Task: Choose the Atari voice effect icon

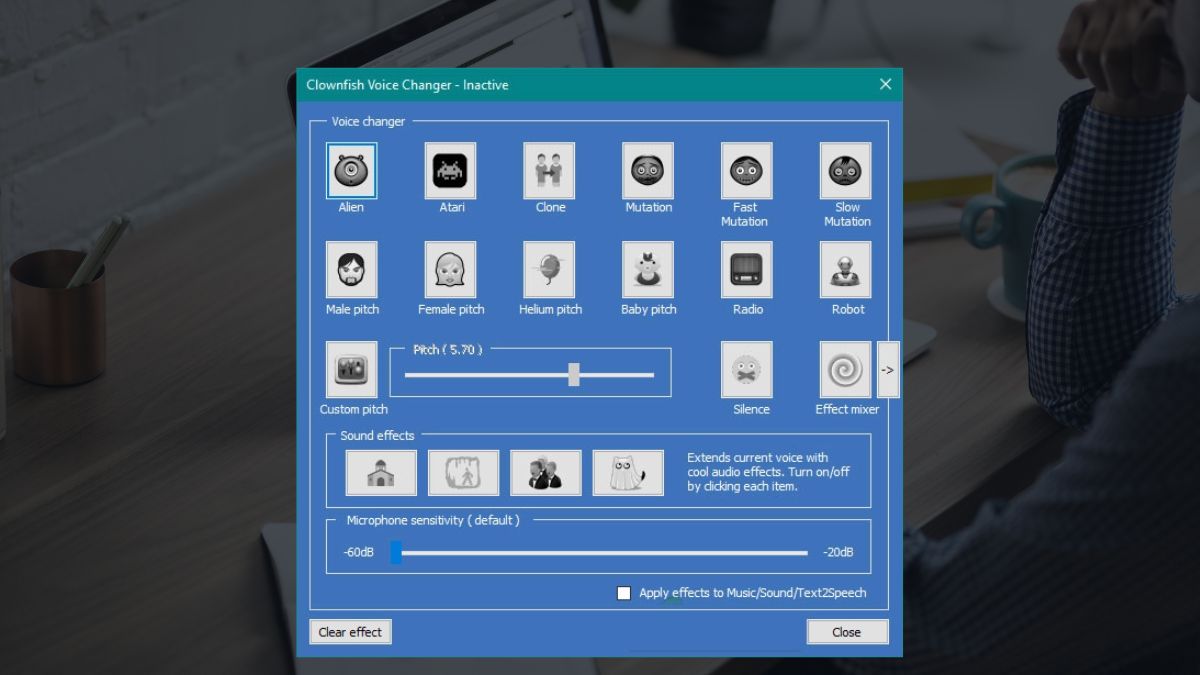Action: [450, 170]
